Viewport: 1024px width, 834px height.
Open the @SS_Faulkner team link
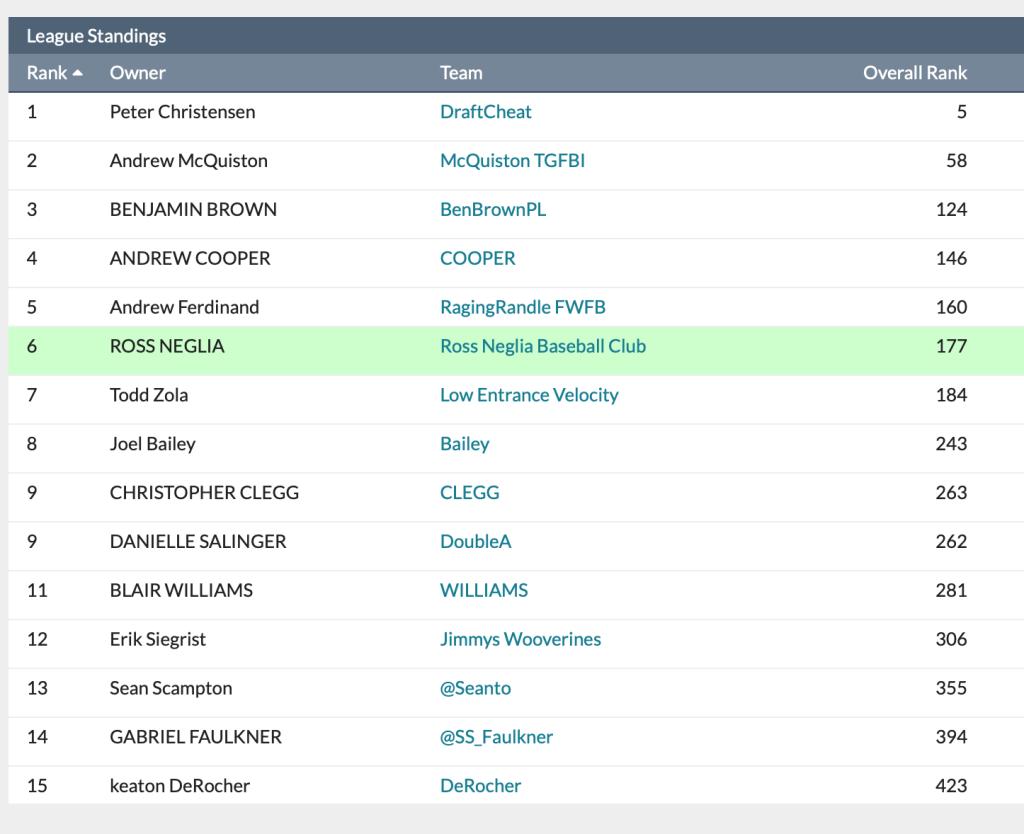coord(497,738)
